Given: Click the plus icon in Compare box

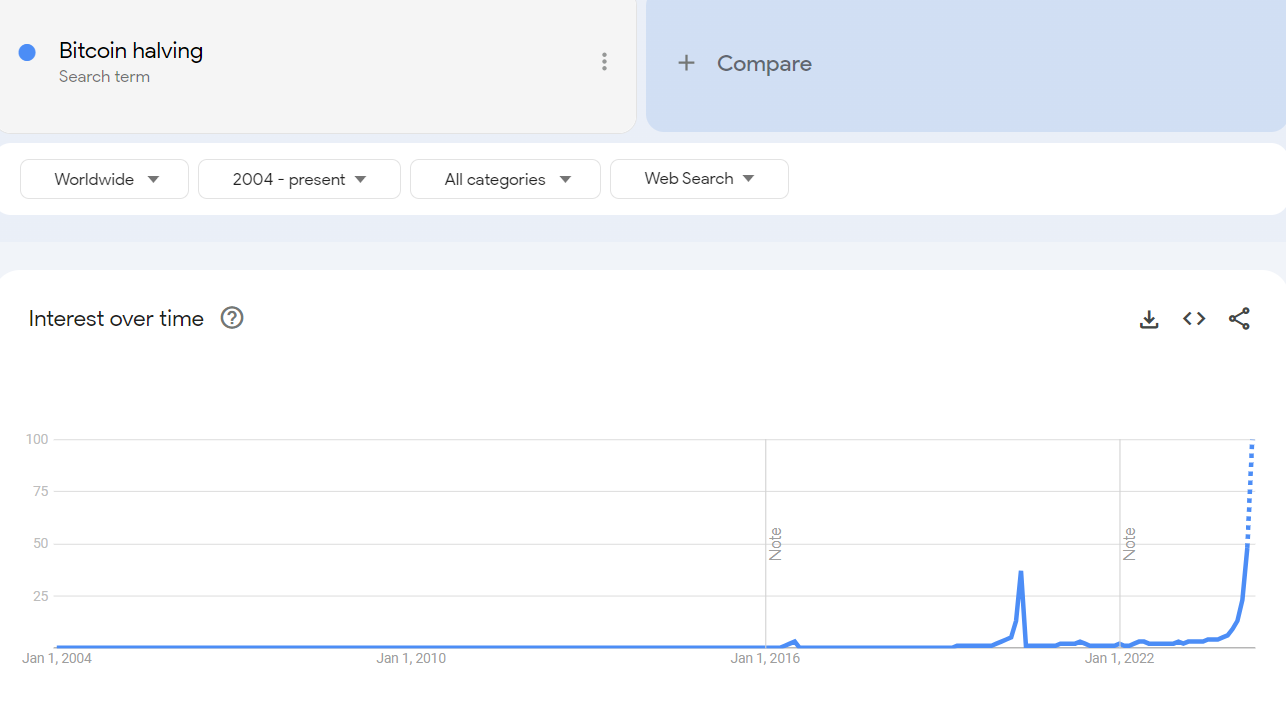Looking at the screenshot, I should pos(686,64).
